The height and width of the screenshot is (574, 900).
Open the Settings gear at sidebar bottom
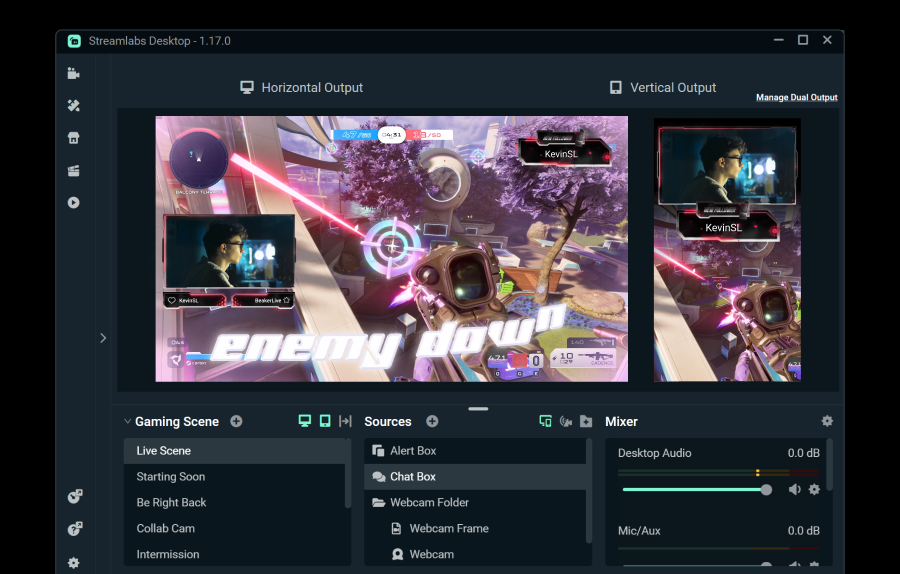coord(73,563)
